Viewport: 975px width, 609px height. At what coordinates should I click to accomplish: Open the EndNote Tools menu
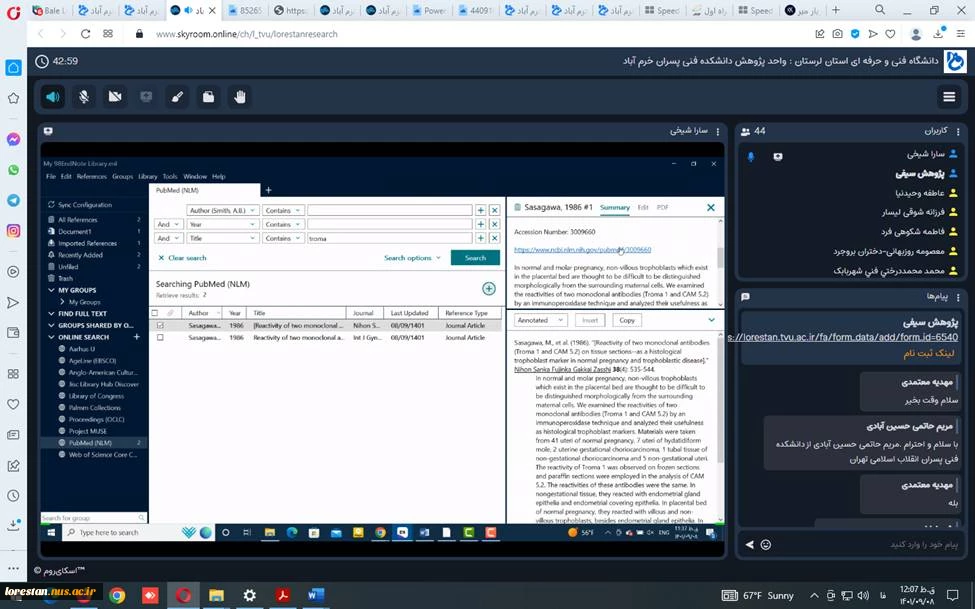tap(170, 177)
